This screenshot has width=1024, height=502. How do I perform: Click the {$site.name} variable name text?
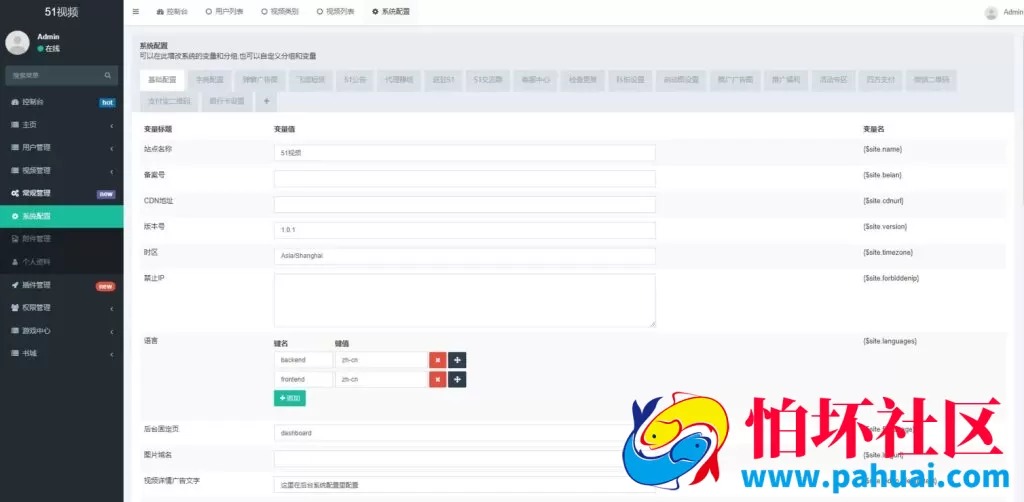[x=882, y=149]
